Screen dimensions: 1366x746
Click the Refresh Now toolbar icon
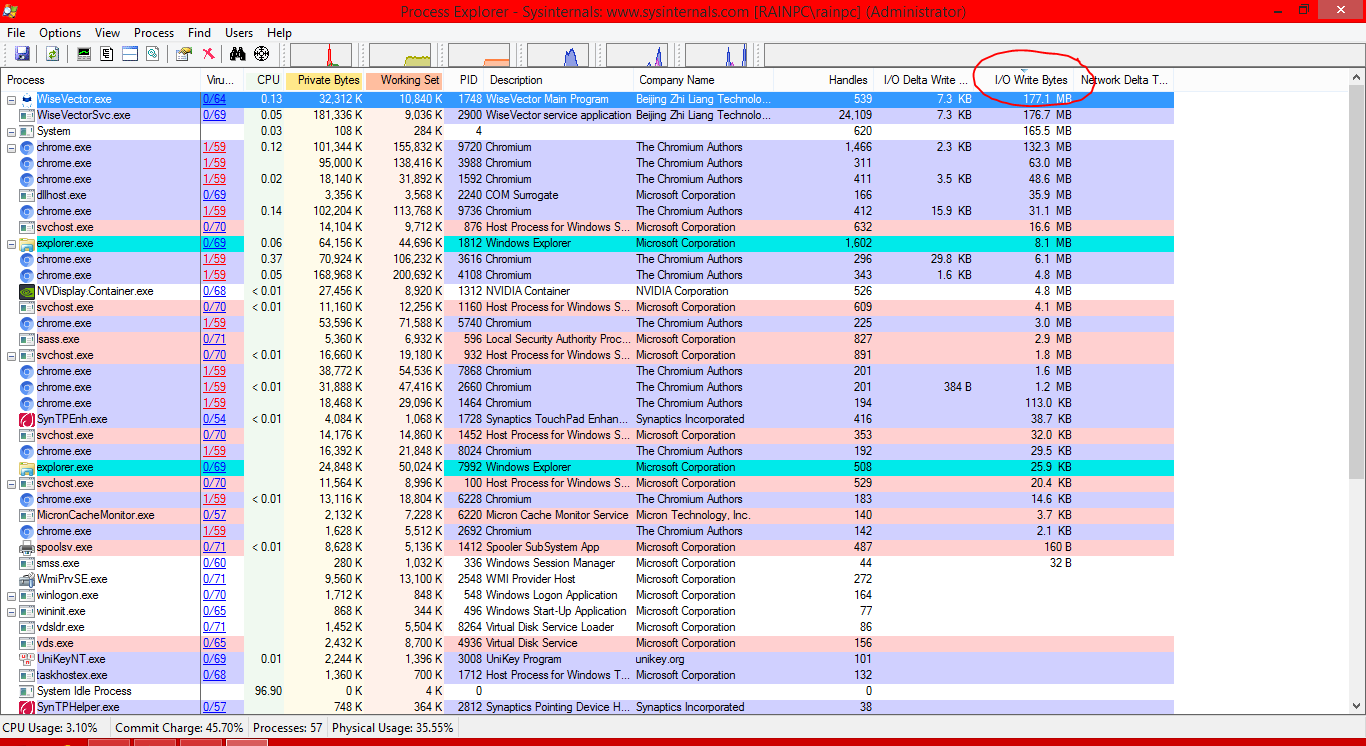(x=52, y=54)
